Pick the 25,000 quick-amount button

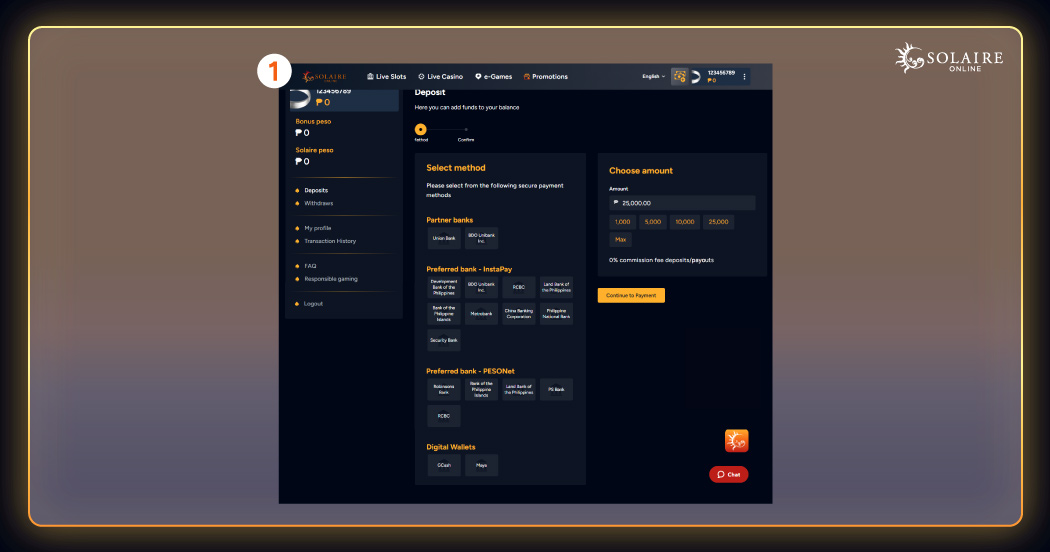[719, 222]
